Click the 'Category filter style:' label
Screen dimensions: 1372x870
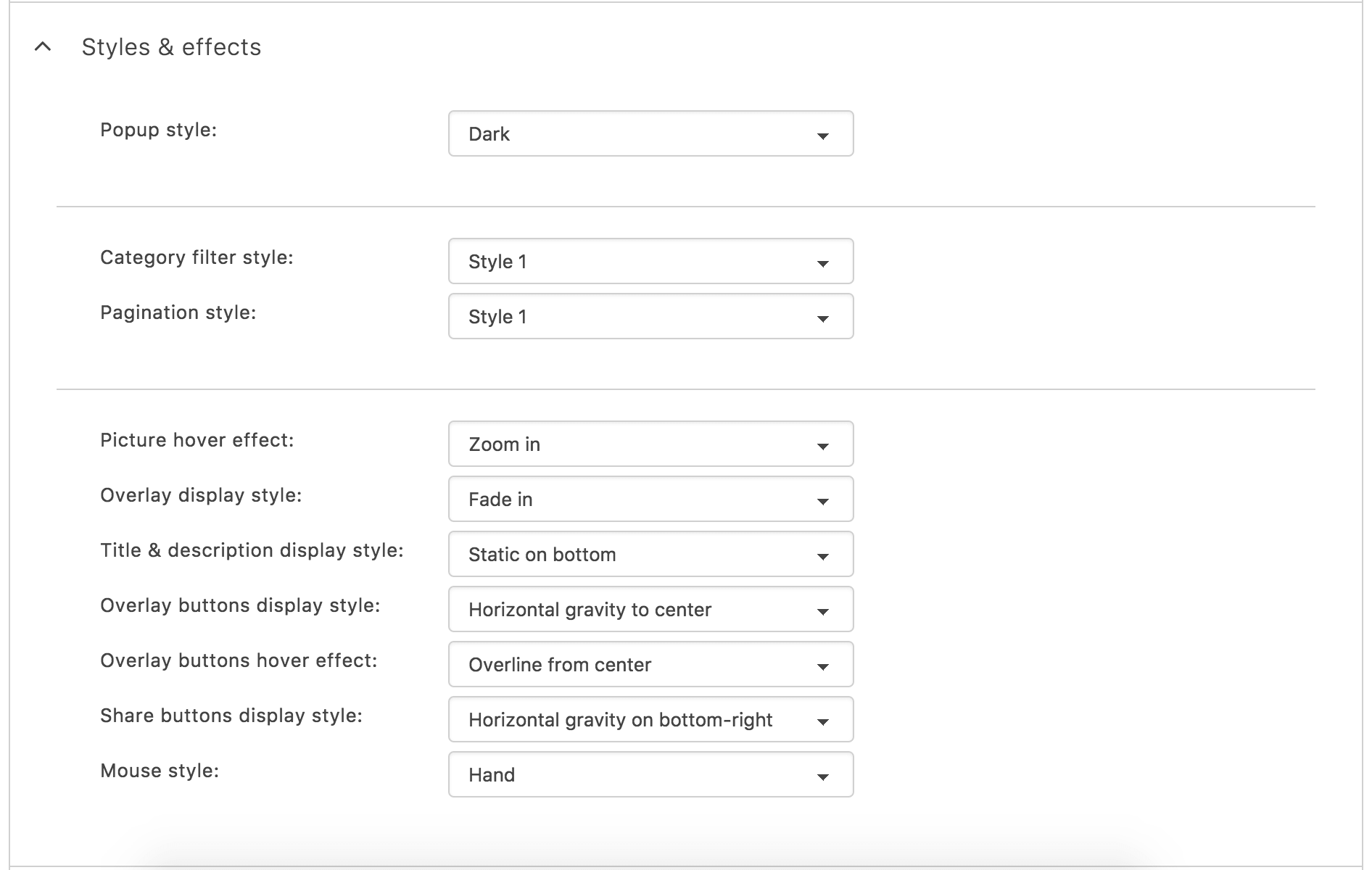197,257
